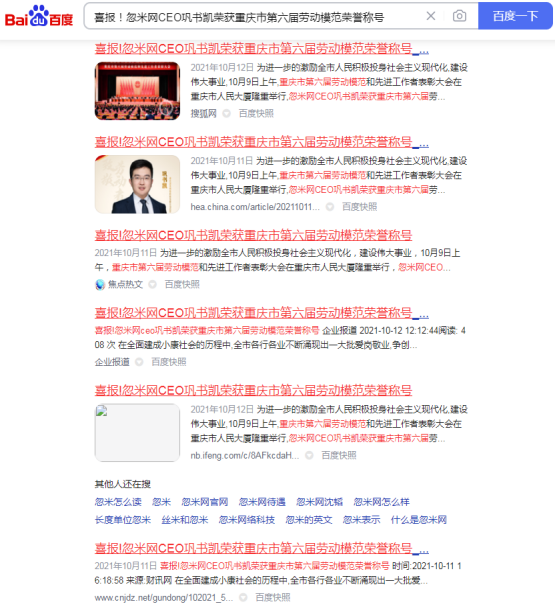
Task: Open the first result title above the hall photo
Action: tap(262, 49)
